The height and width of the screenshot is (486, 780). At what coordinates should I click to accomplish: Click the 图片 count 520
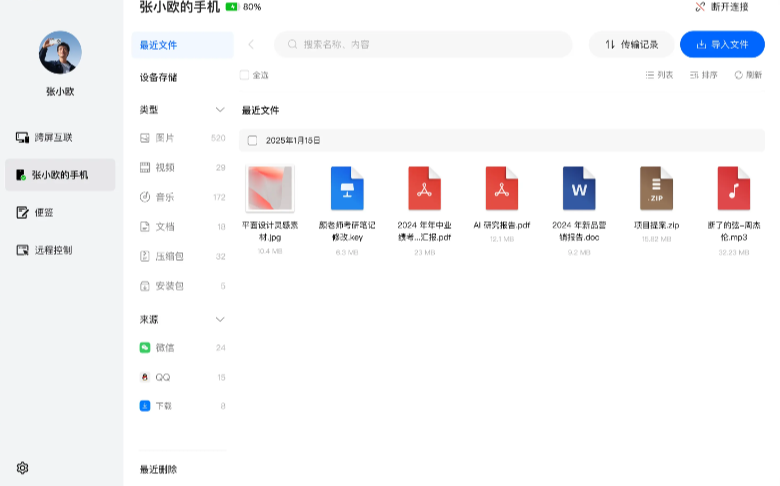(x=218, y=138)
